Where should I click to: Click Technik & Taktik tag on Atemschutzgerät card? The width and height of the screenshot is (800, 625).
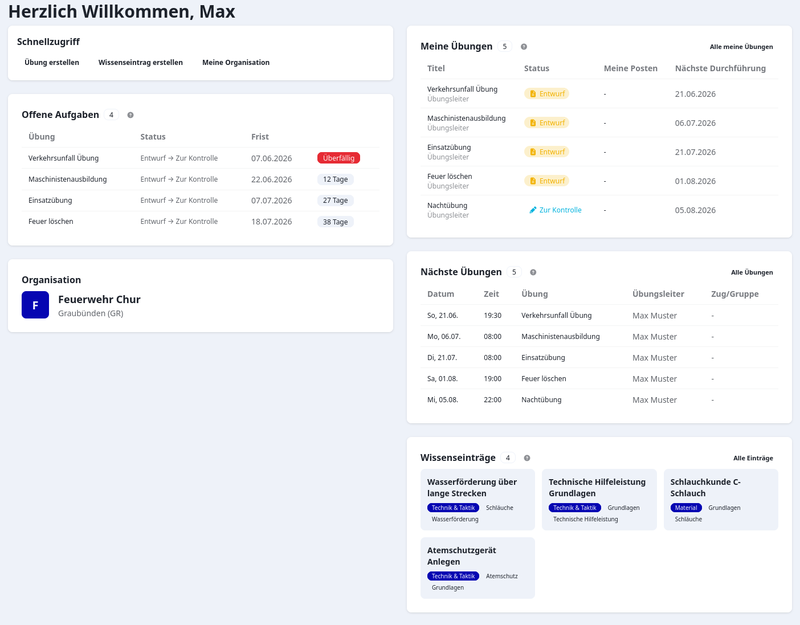453,576
